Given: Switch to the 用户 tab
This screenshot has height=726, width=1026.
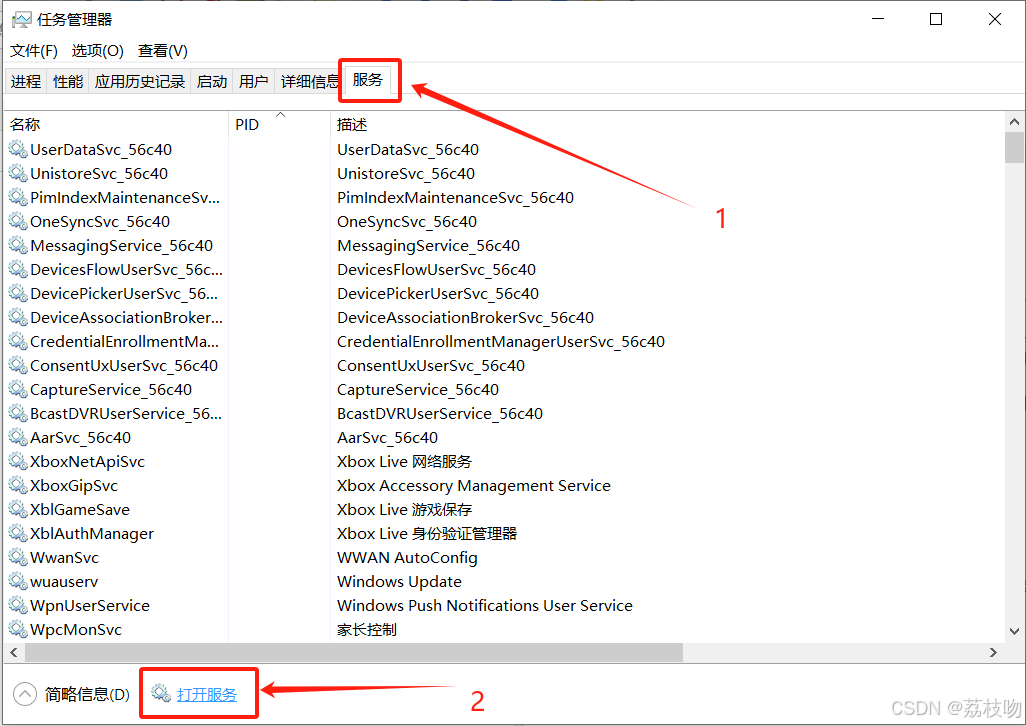Looking at the screenshot, I should pyautogui.click(x=253, y=81).
